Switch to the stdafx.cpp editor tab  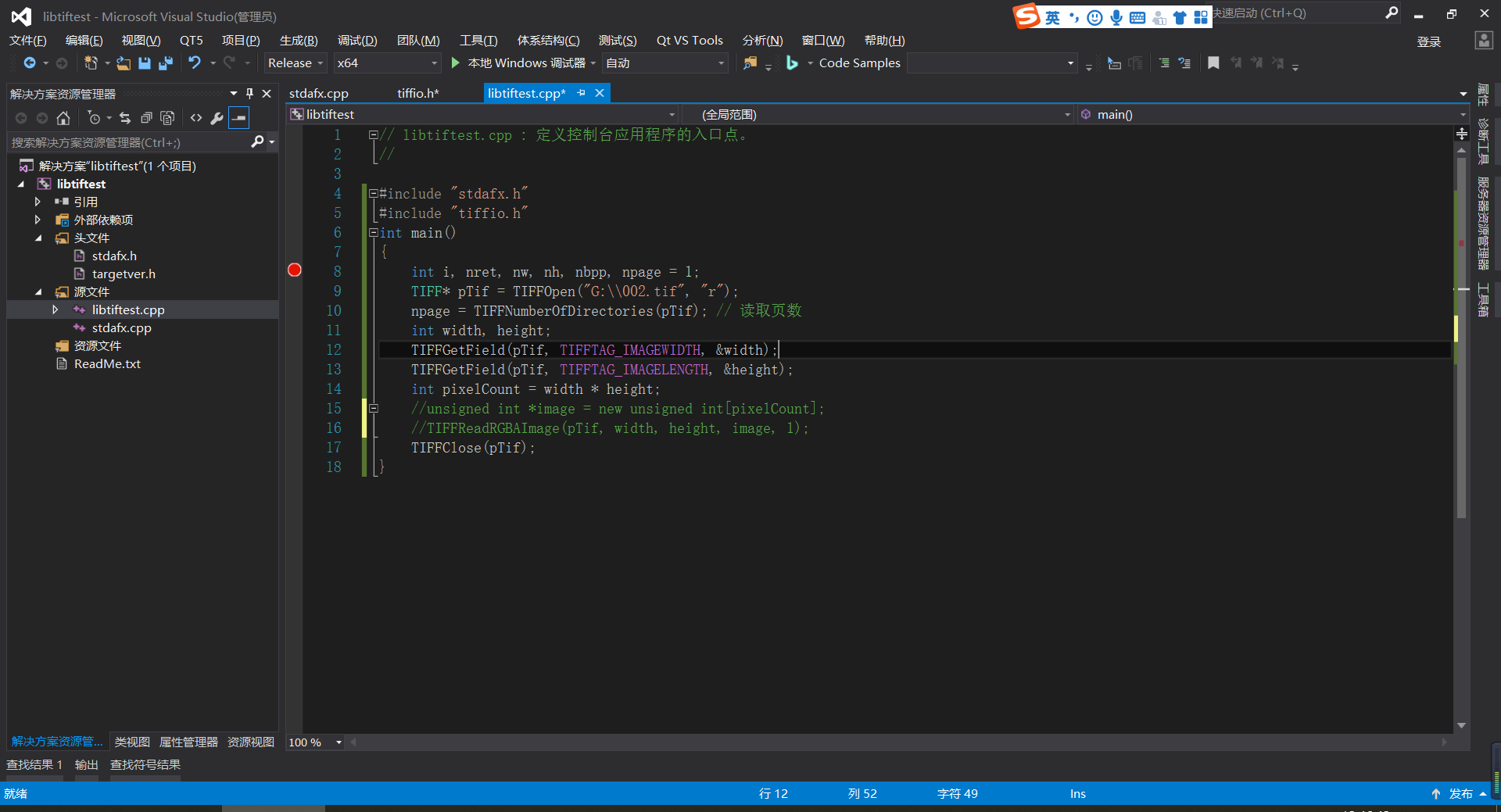[317, 93]
